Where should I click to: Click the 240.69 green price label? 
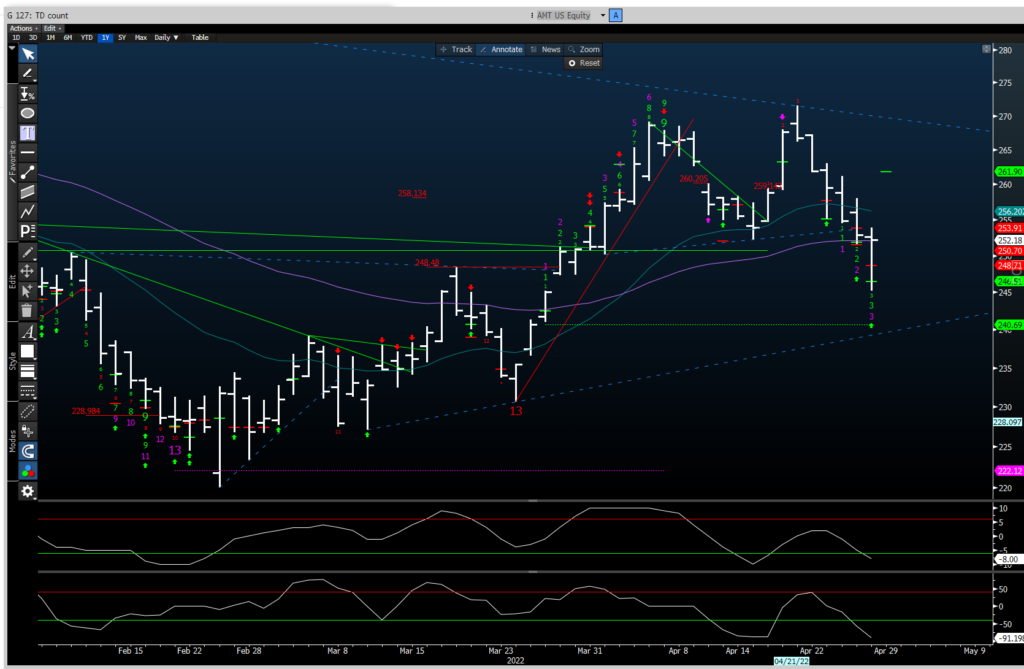[1009, 325]
